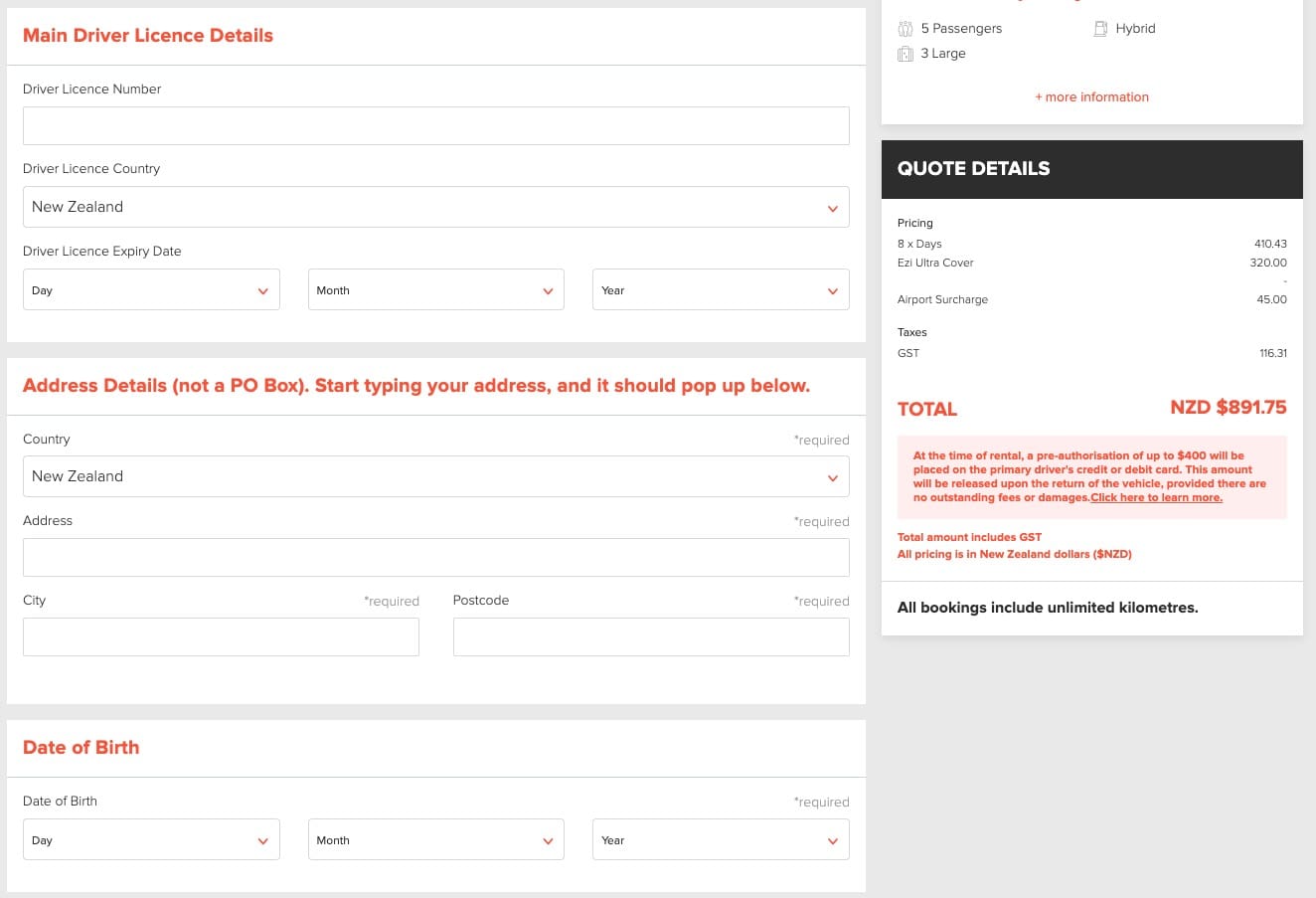Screen dimensions: 1316x898
Task: Expand licence expiry Day dropdown
Action: 151,290
